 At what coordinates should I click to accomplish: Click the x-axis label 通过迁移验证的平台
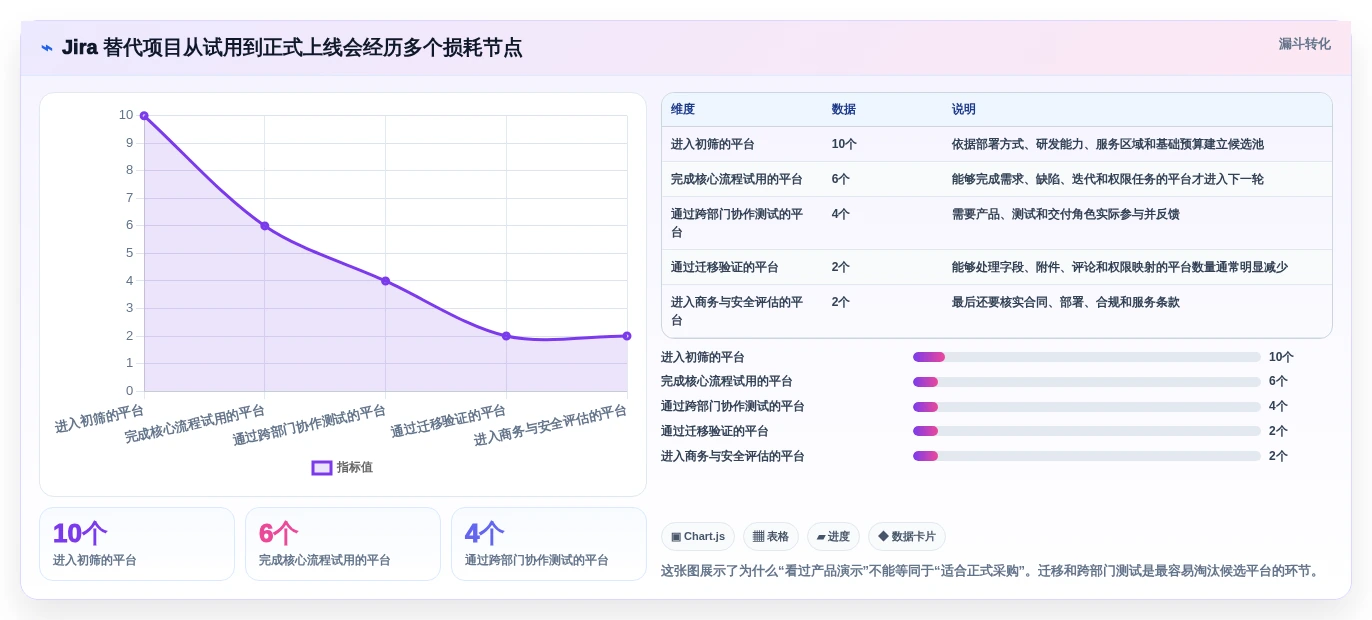(448, 421)
